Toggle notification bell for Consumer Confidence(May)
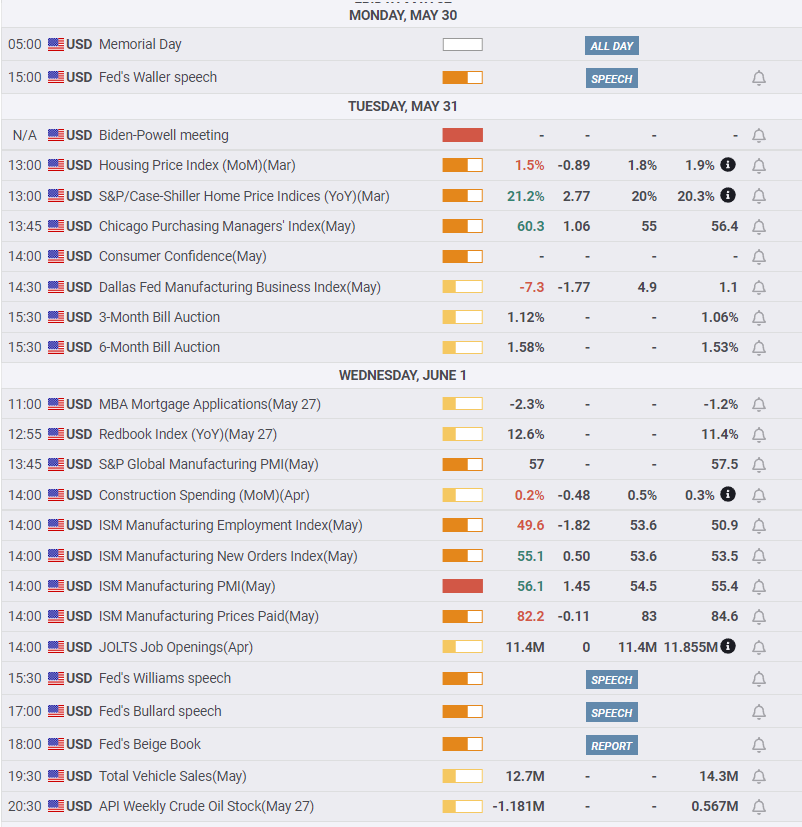 (x=759, y=257)
